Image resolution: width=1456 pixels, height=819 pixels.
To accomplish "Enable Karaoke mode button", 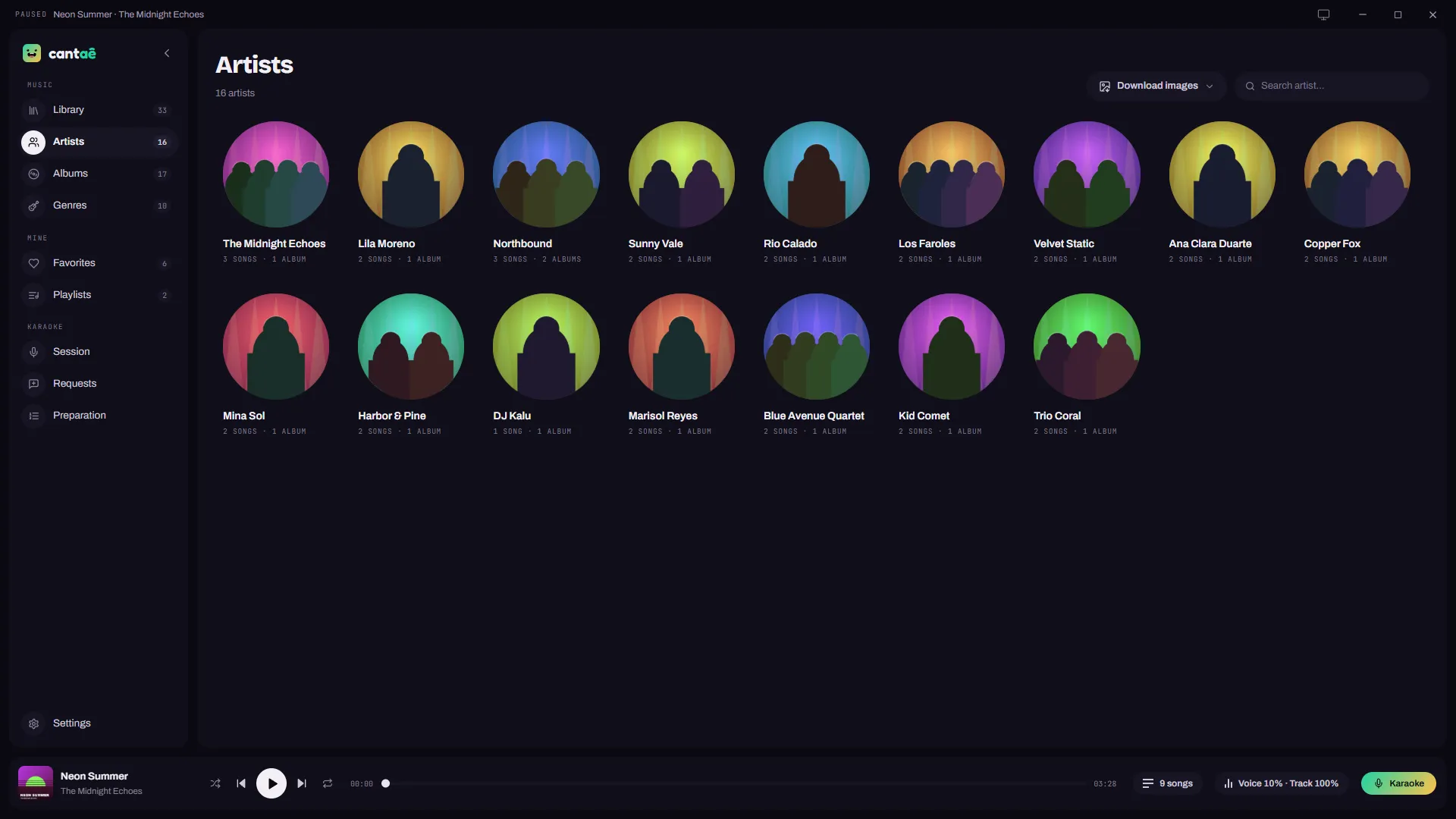I will pyautogui.click(x=1398, y=783).
